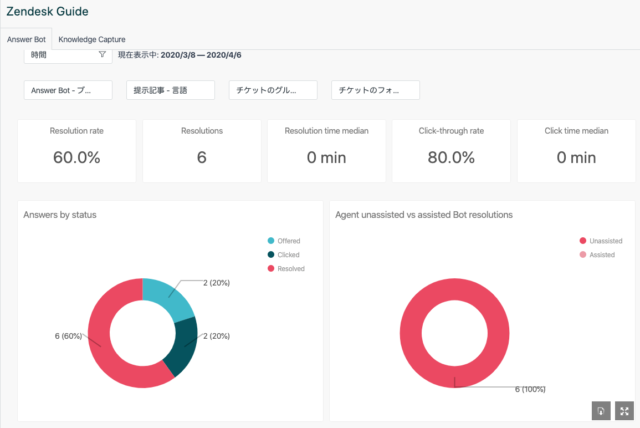The width and height of the screenshot is (640, 428).
Task: Click the Resolution rate 60.0% card
Action: point(76,150)
